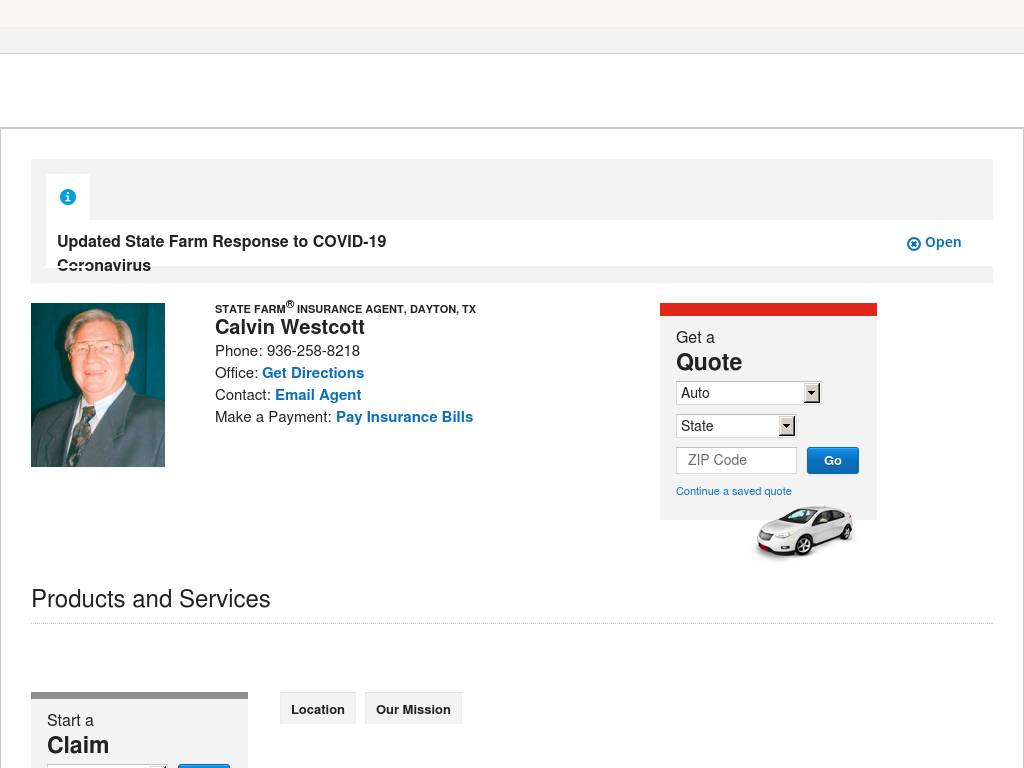
Task: Click the white car image
Action: point(805,531)
